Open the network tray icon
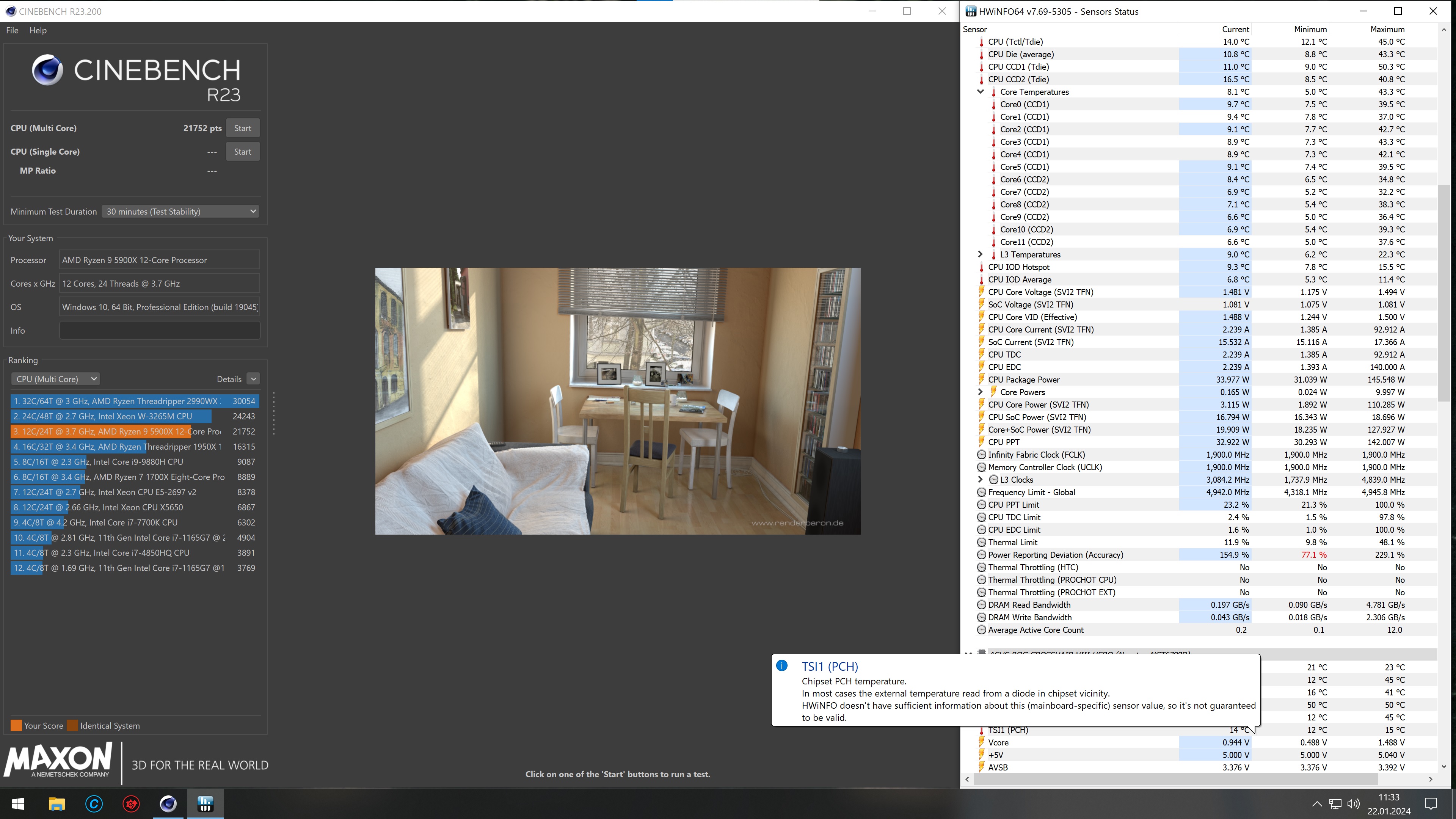The width and height of the screenshot is (1456, 819). tap(1335, 804)
